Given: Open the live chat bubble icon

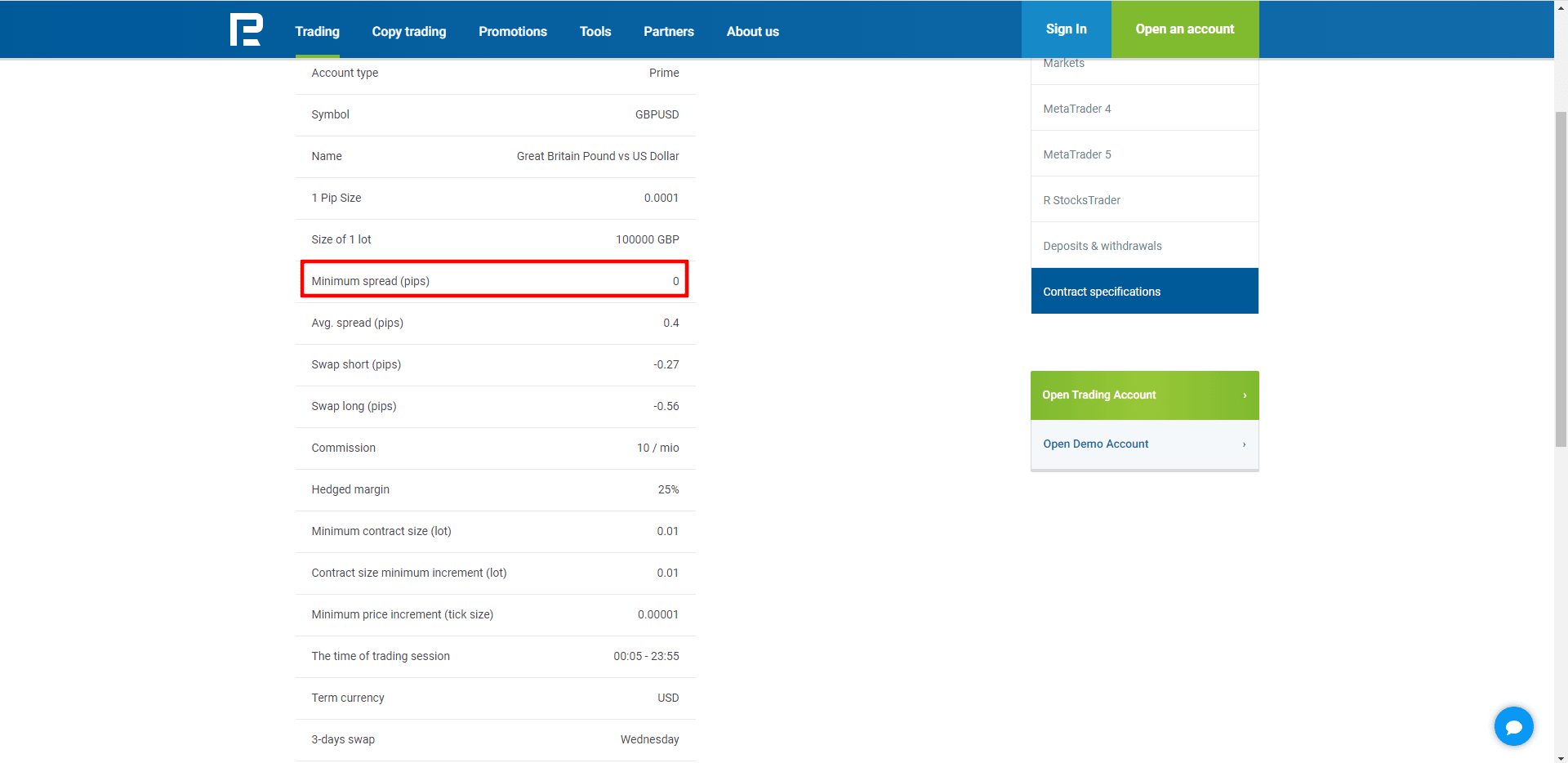Looking at the screenshot, I should (1513, 726).
